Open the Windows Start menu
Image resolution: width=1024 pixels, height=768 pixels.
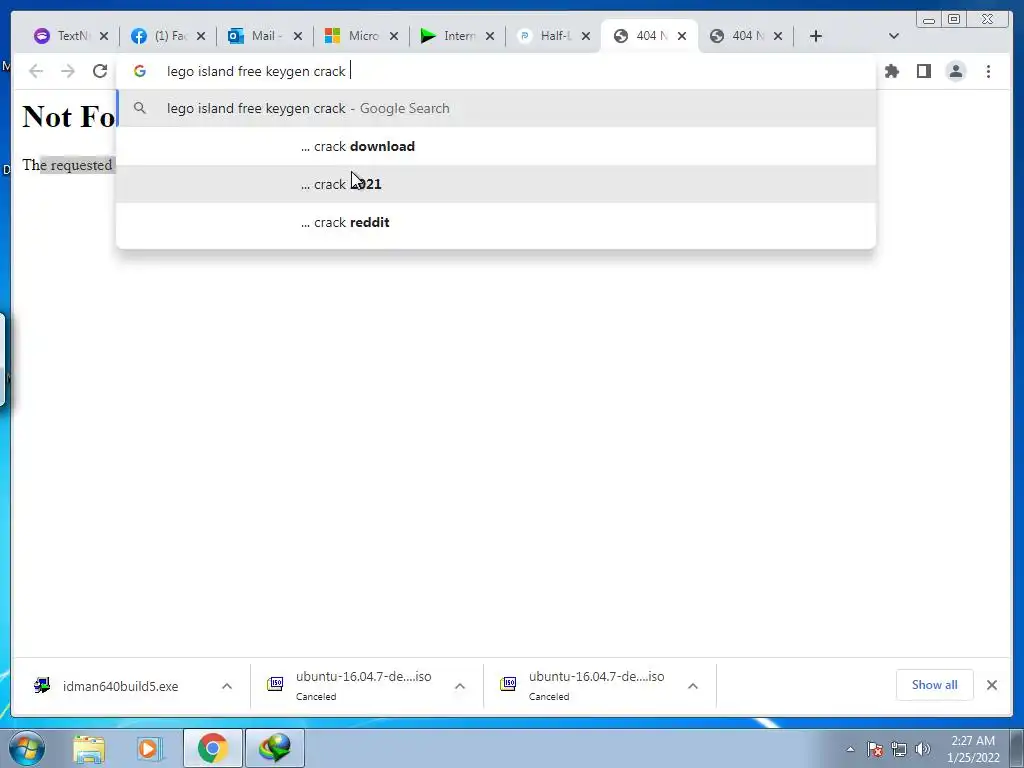coord(27,748)
